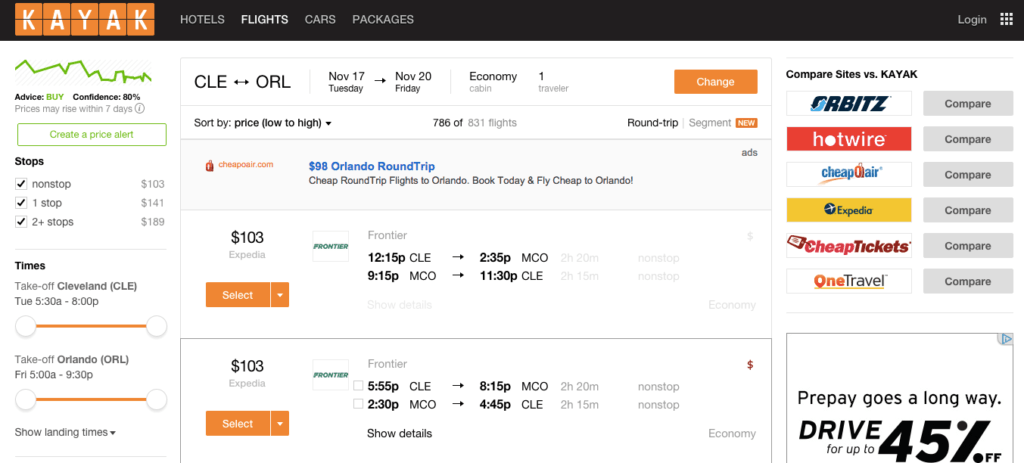Click the Prepay DRIVE 45% off banner ad
This screenshot has width=1024, height=463.
pyautogui.click(x=900, y=398)
